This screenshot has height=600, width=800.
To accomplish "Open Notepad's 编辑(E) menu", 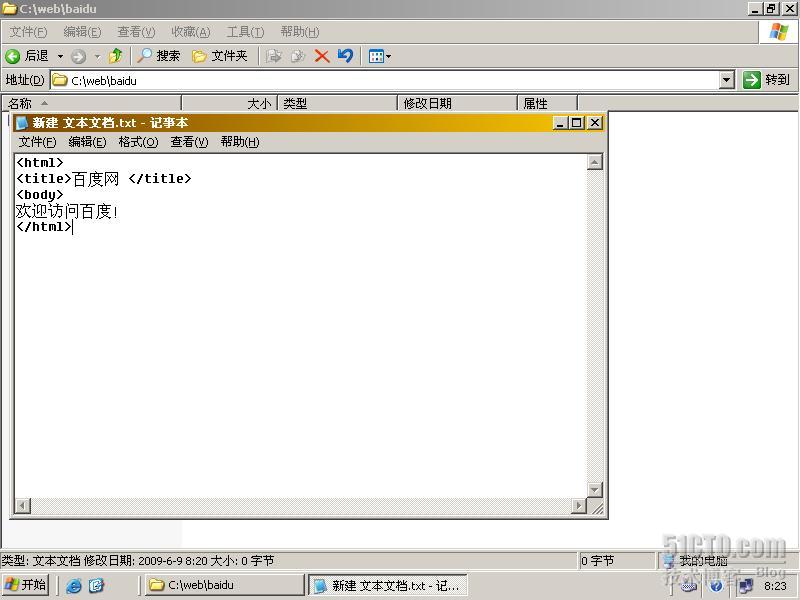I will 87,142.
